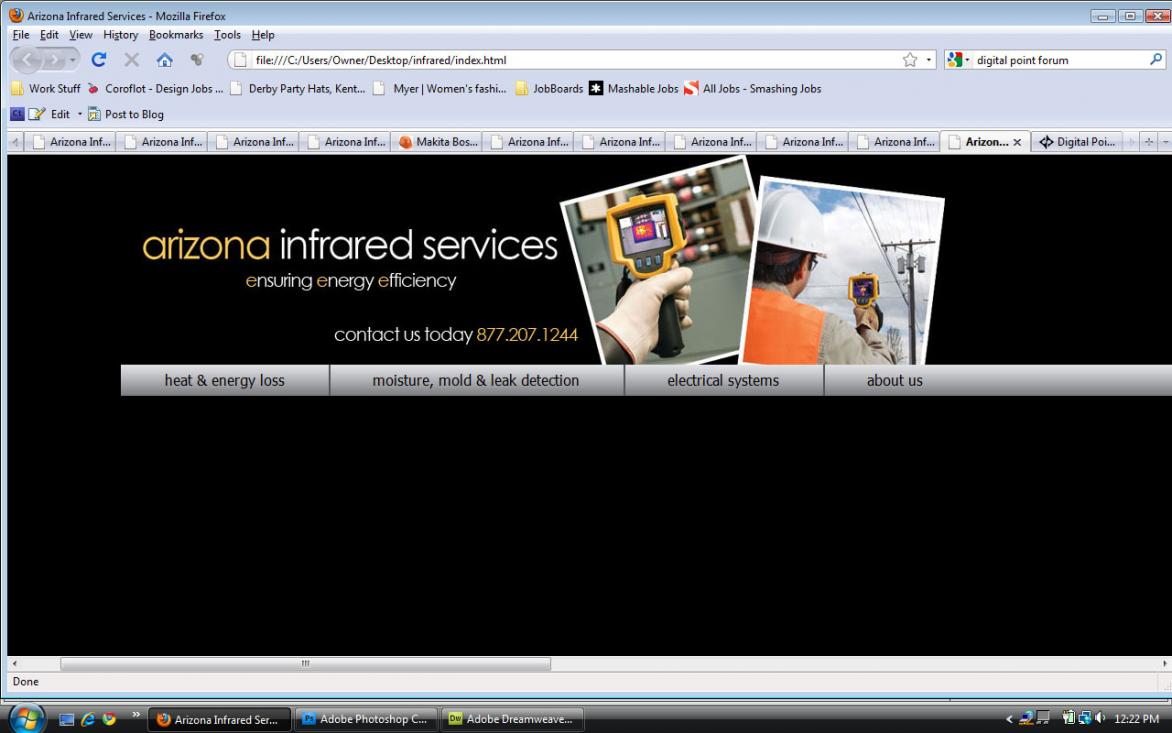
Task: Close the active Arizon... tab
Action: [x=1017, y=142]
